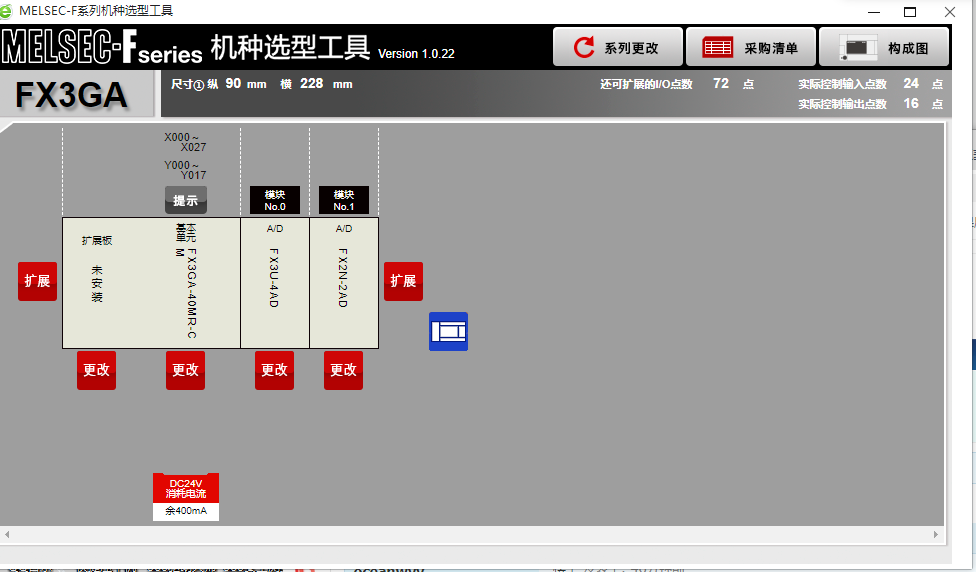The width and height of the screenshot is (976, 572).
Task: Click 更改 below the FX3GA-40MR-C base unit
Action: (x=185, y=370)
